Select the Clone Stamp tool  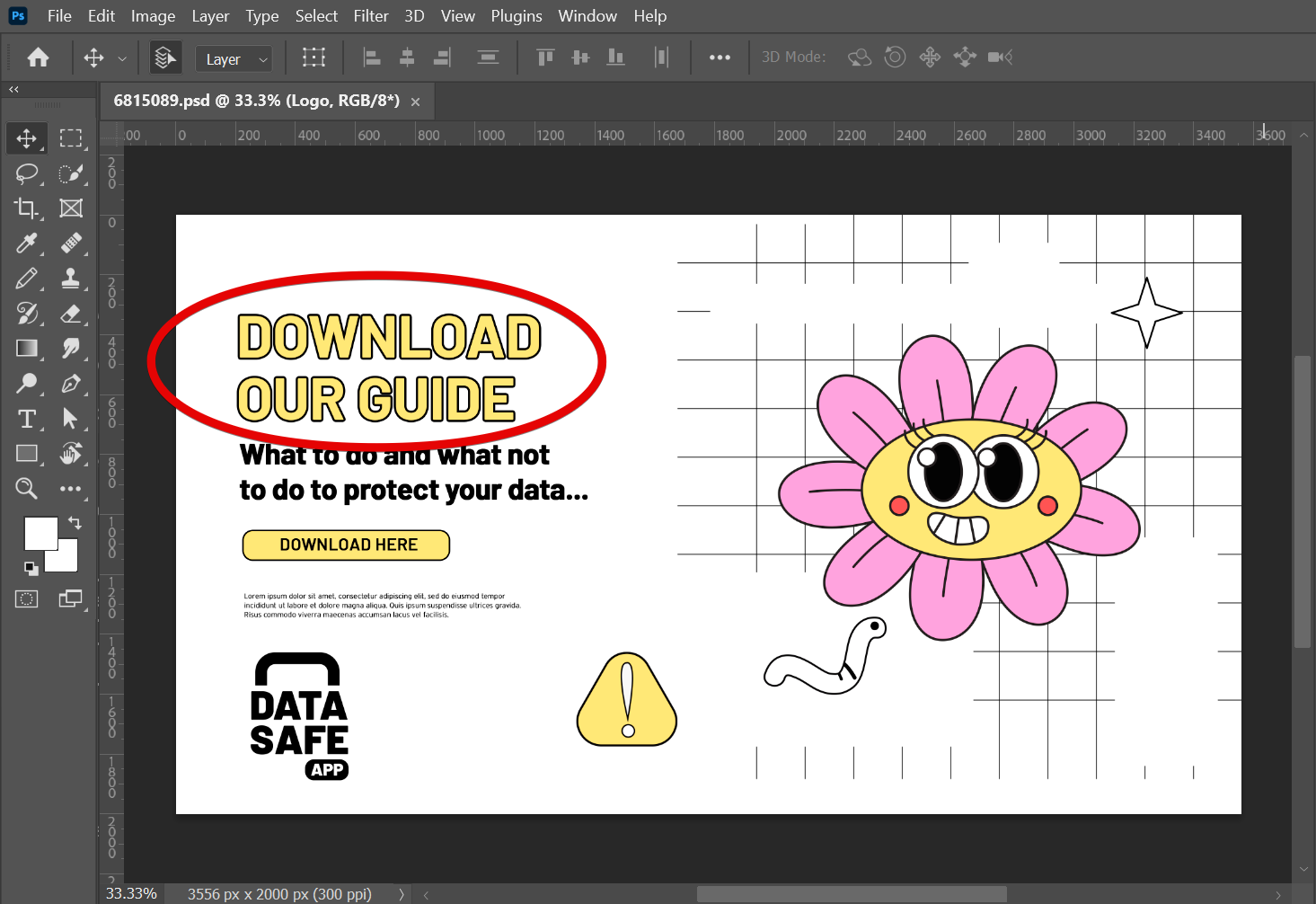click(x=71, y=279)
